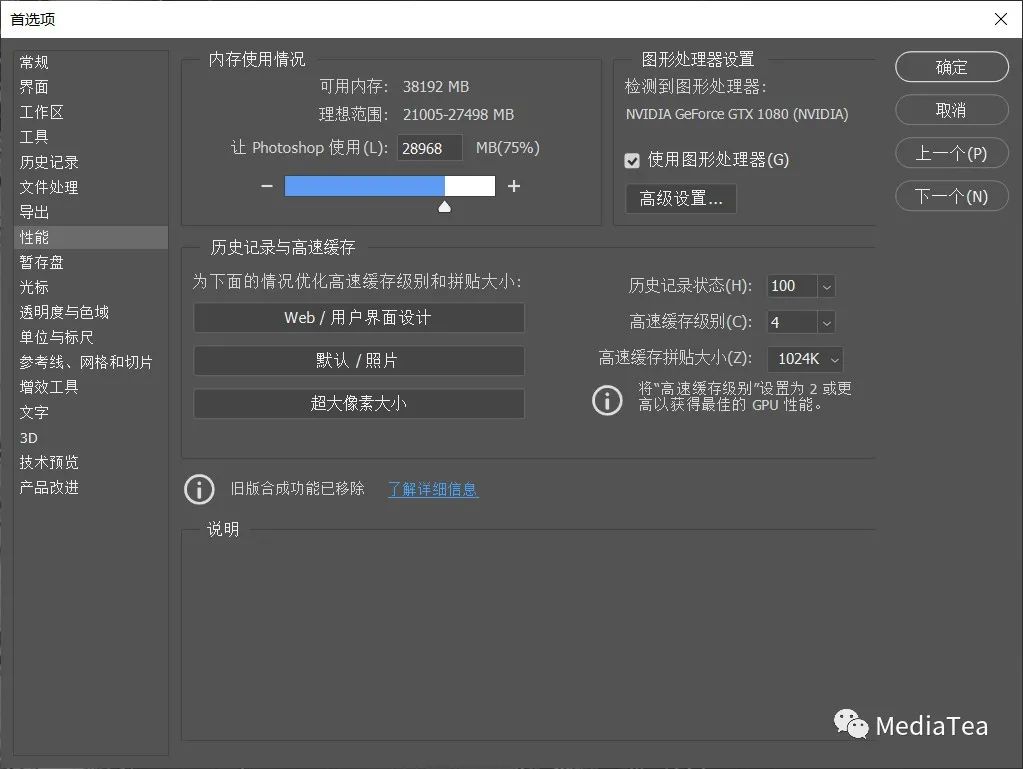Open the 导出 preferences category
Screen dimensions: 1023x769
click(x=34, y=212)
